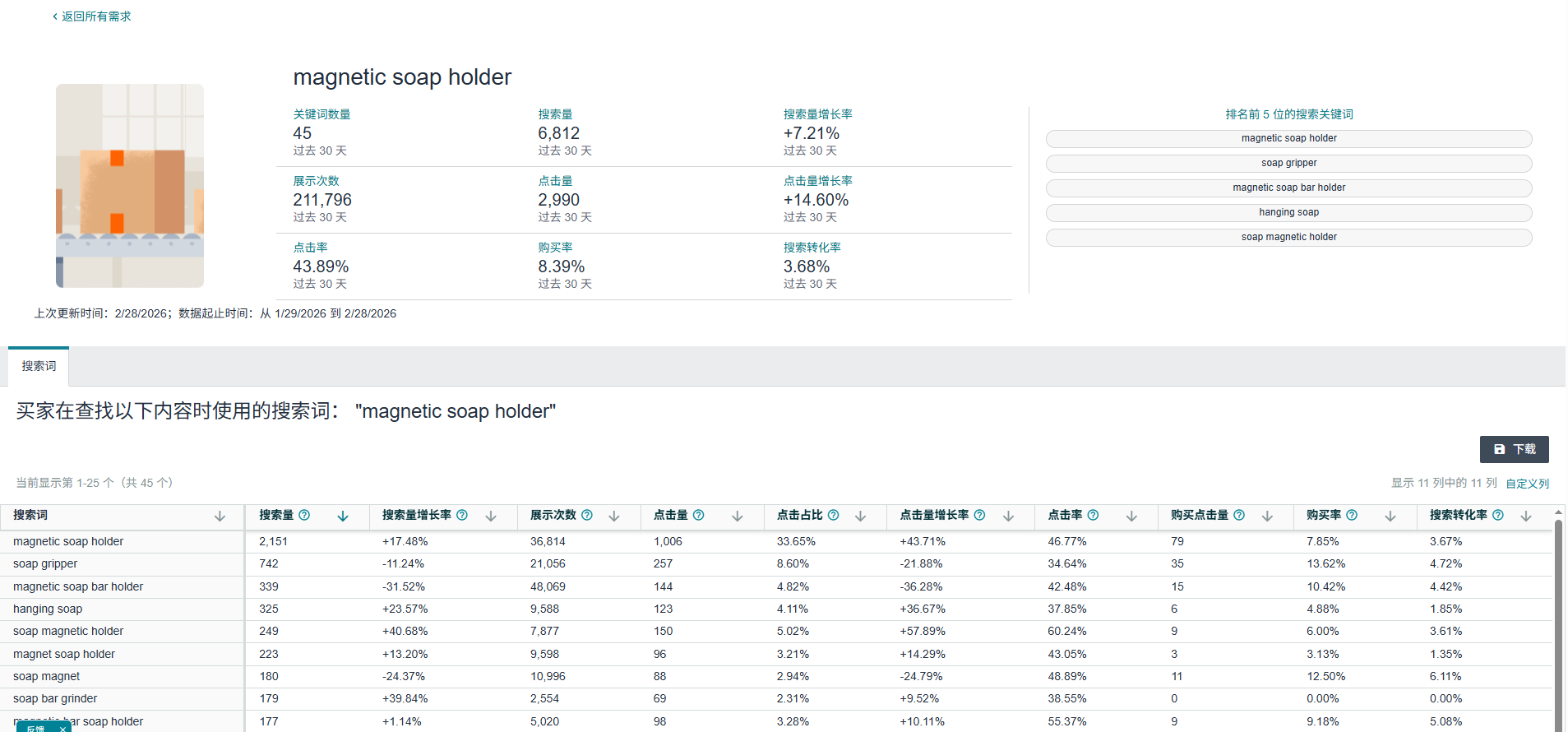Click help icon next to 搜索量 column

pos(304,515)
